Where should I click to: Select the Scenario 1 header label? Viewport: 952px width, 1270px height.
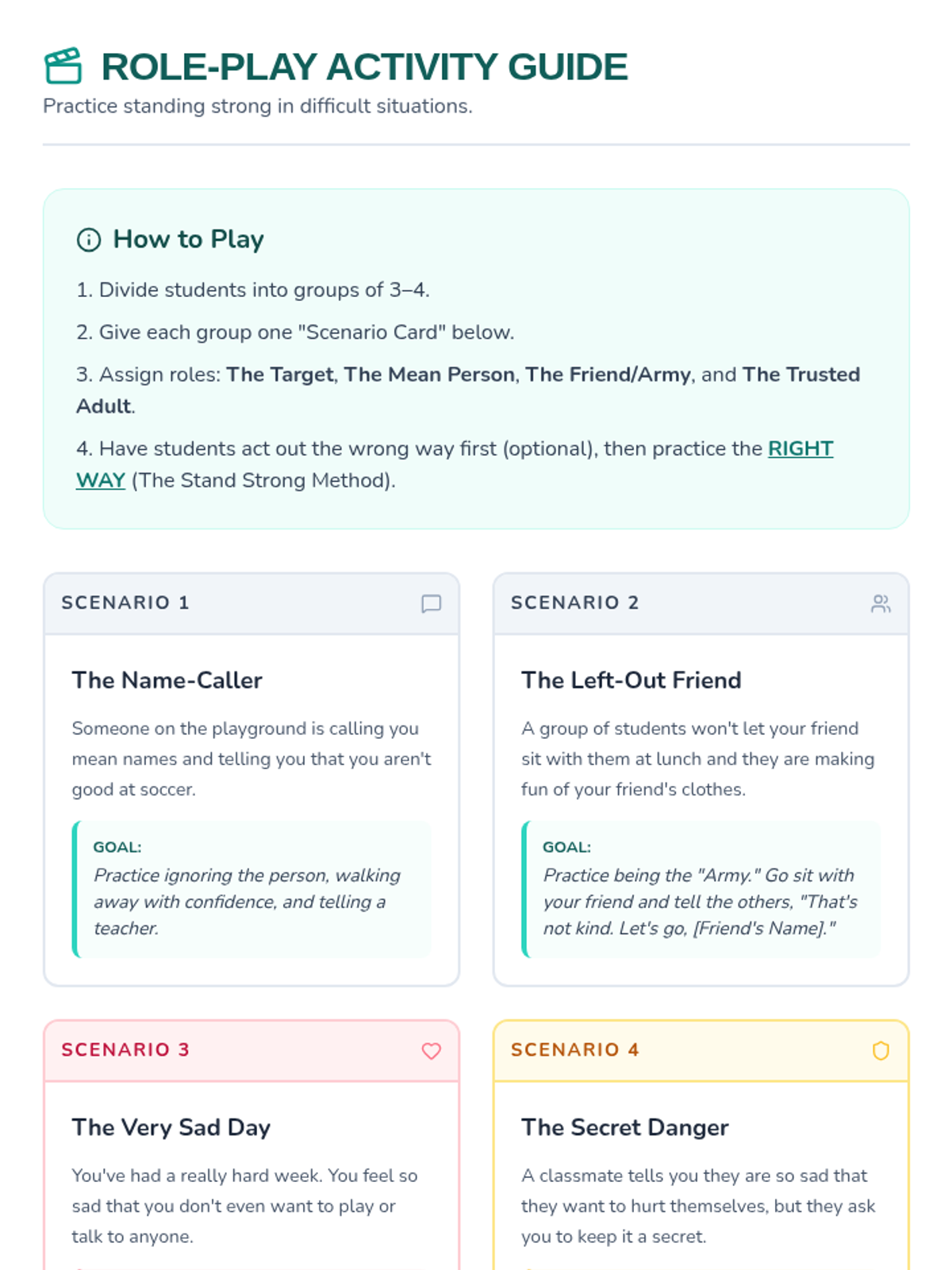(125, 603)
